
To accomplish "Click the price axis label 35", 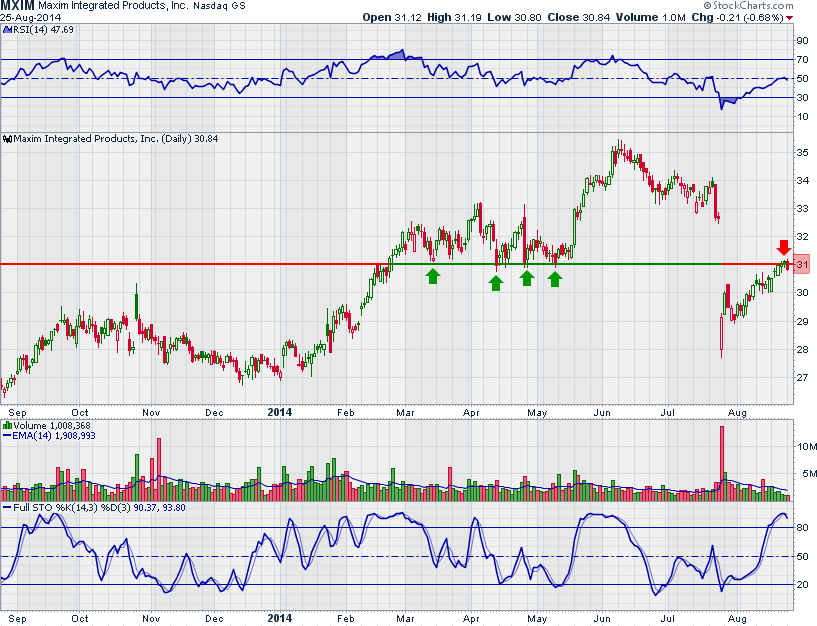I will (x=802, y=153).
